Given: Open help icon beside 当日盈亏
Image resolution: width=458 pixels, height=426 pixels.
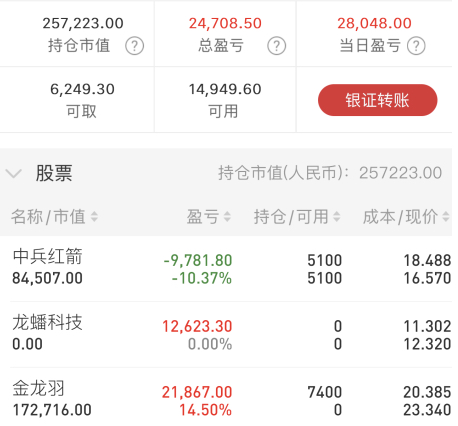Looking at the screenshot, I should (416, 46).
